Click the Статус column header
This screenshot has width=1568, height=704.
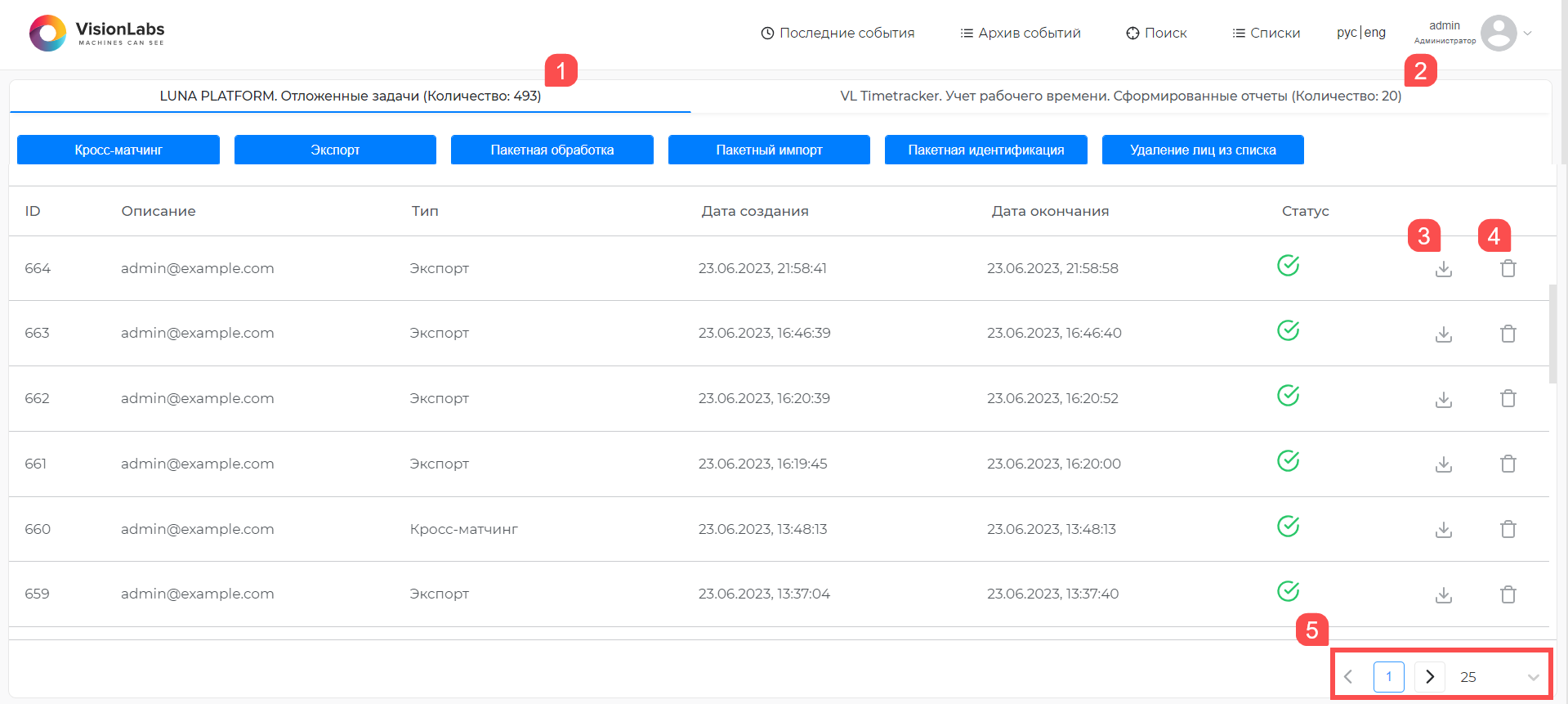click(x=1306, y=211)
